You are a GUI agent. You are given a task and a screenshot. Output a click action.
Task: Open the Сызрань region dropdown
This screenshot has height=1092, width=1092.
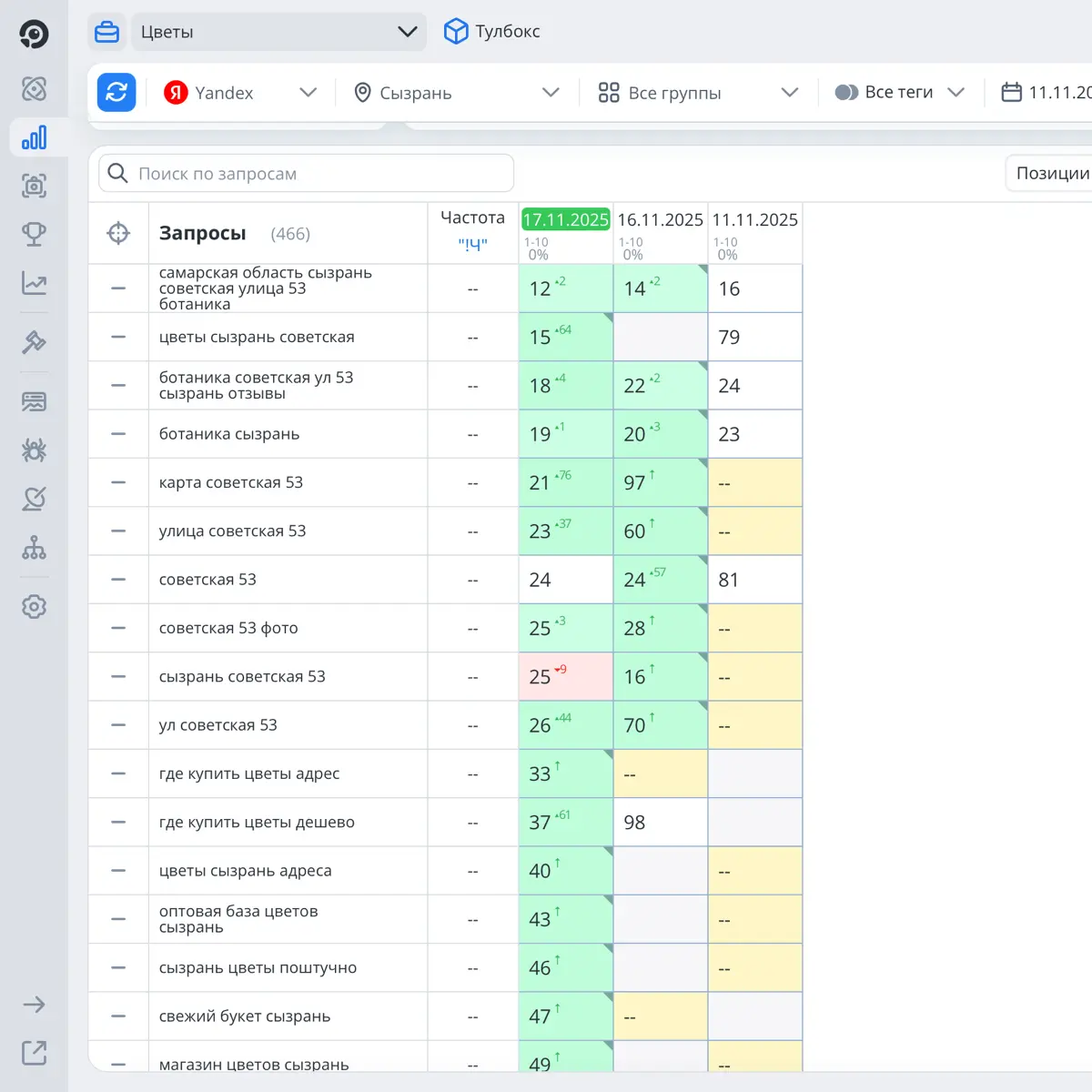coord(456,92)
